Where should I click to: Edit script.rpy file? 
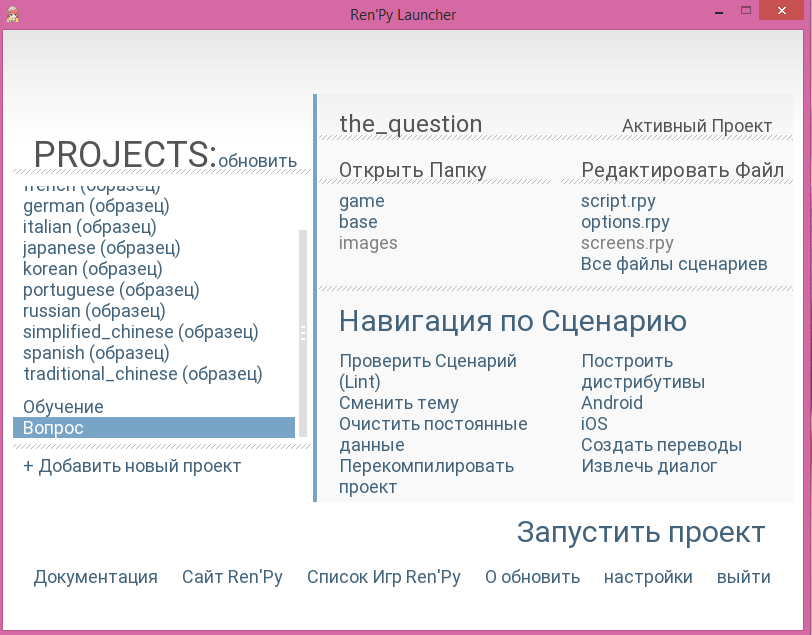[618, 201]
